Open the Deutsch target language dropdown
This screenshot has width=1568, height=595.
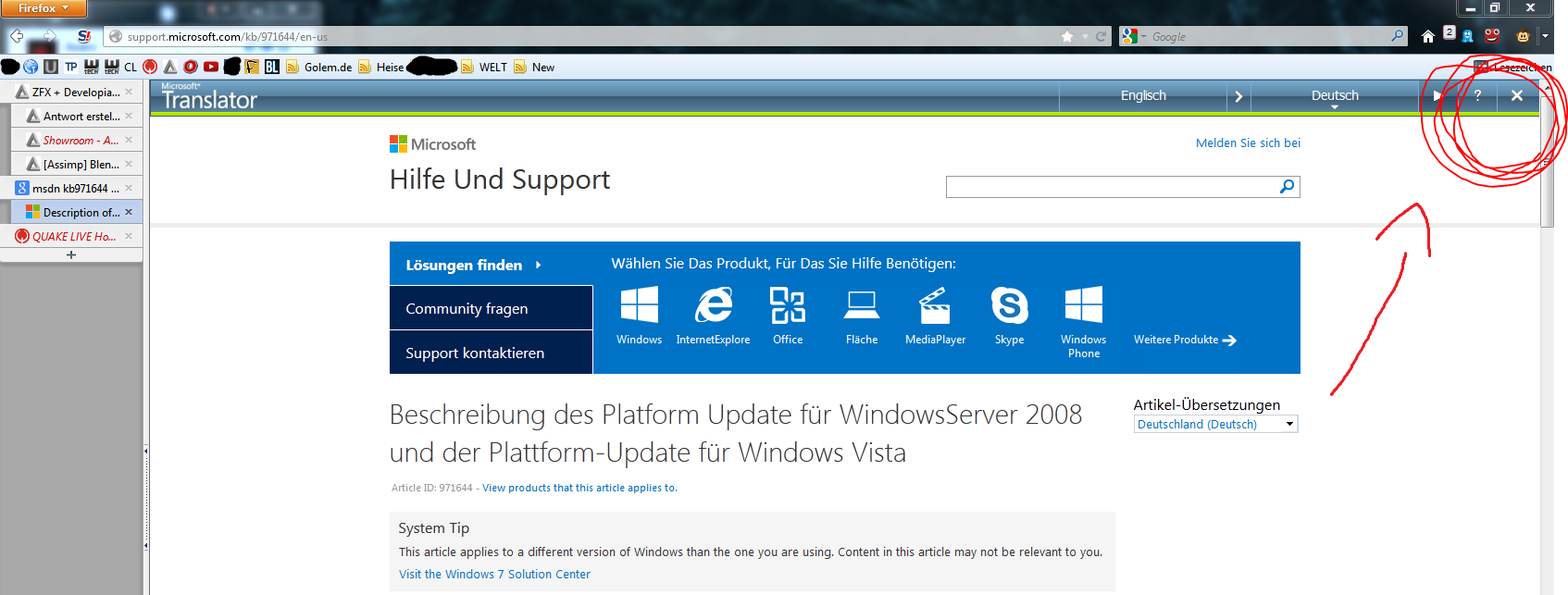point(1335,96)
